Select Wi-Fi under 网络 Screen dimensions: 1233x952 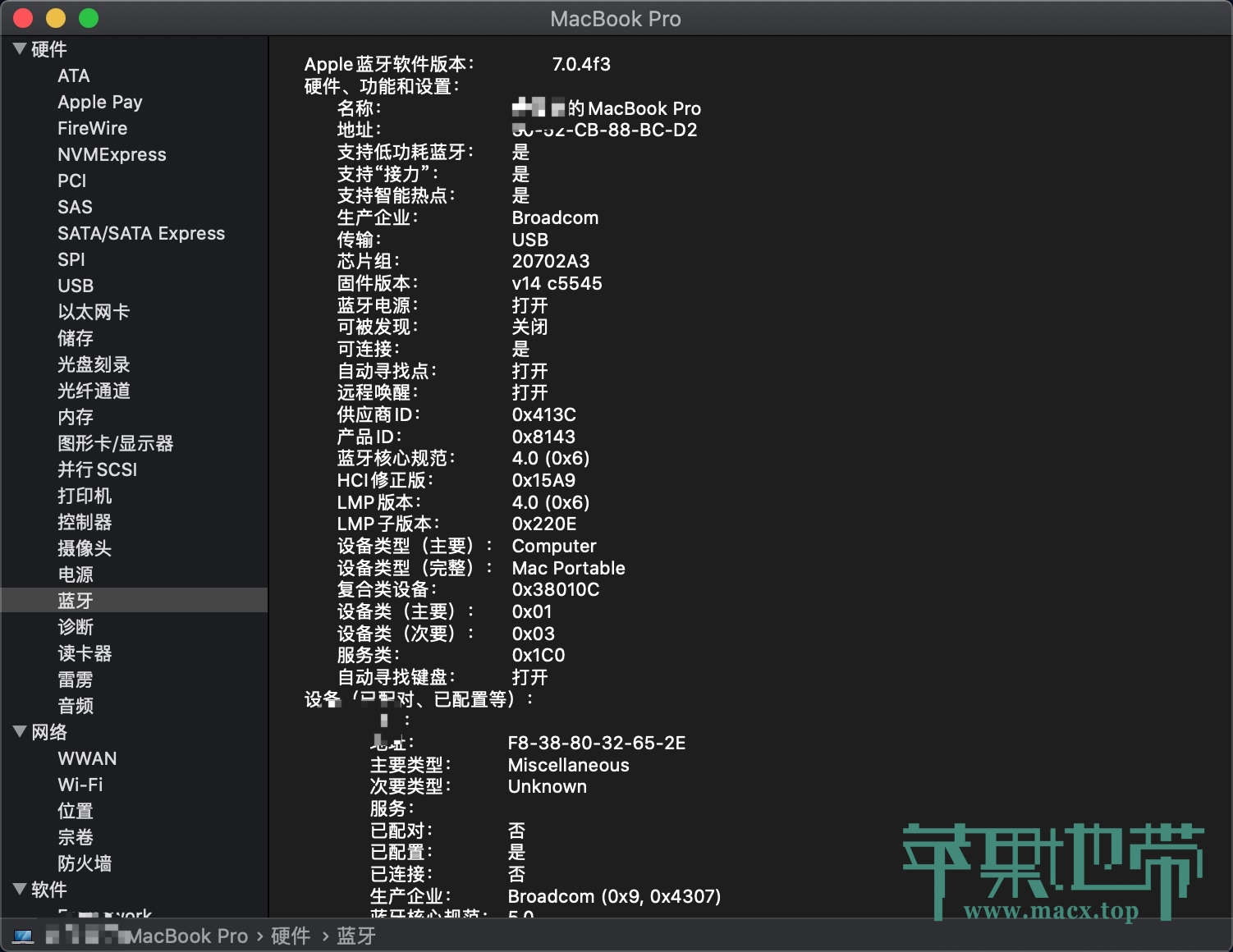point(80,784)
